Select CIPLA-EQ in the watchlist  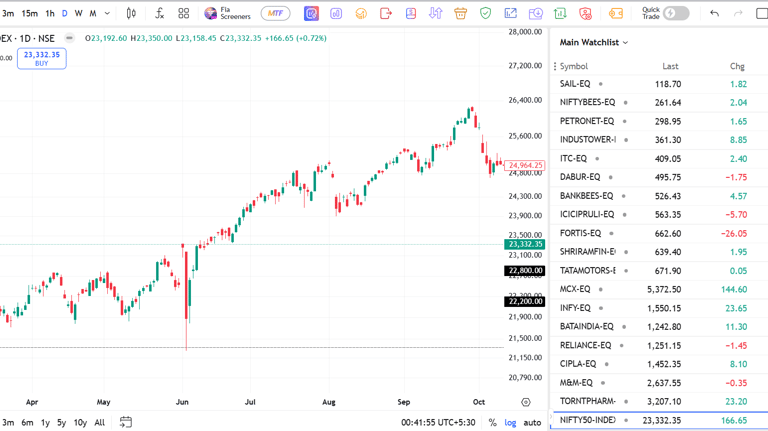659,364
